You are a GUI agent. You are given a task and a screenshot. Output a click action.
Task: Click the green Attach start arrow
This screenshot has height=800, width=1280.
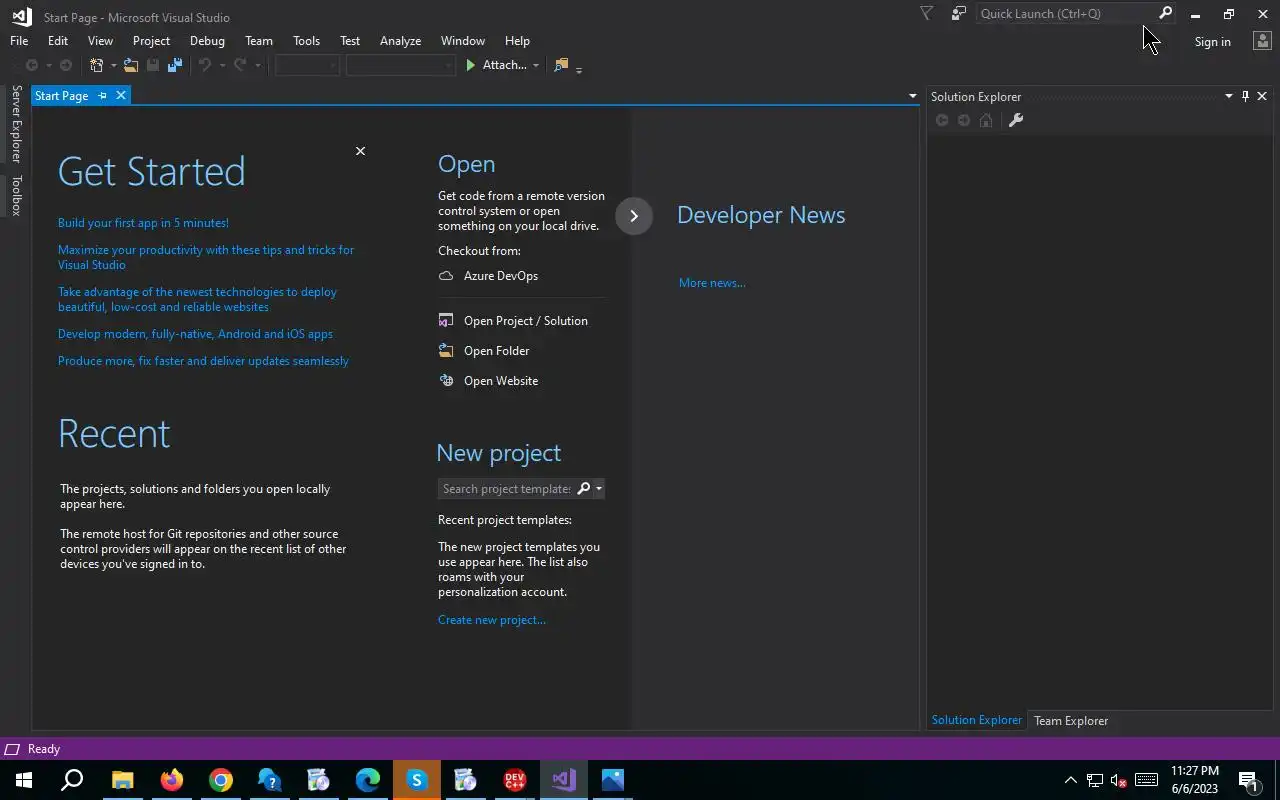click(x=471, y=65)
